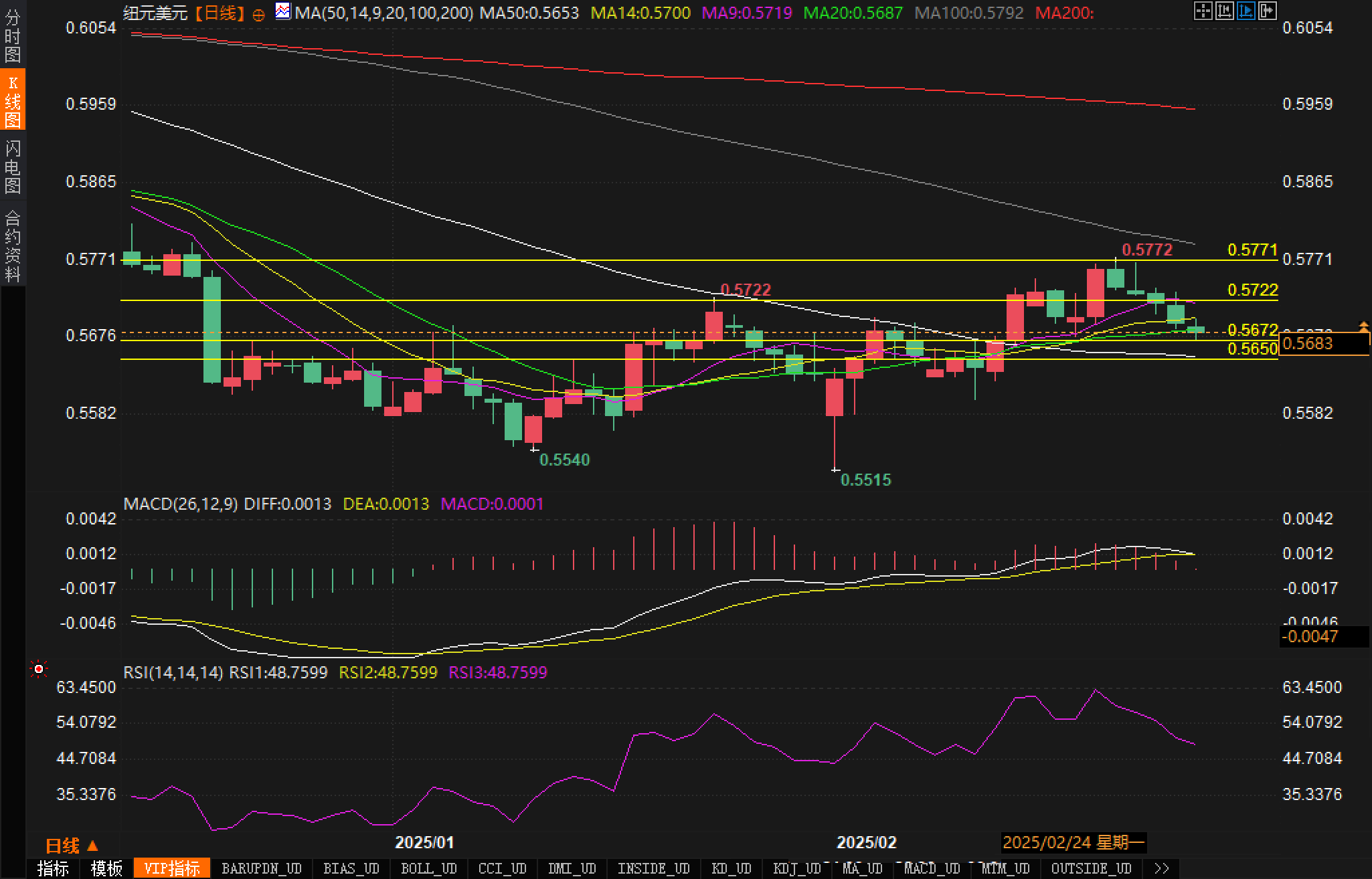The image size is (1372, 879).
Task: Switch to 分时图 view in sidebar
Action: (x=12, y=36)
